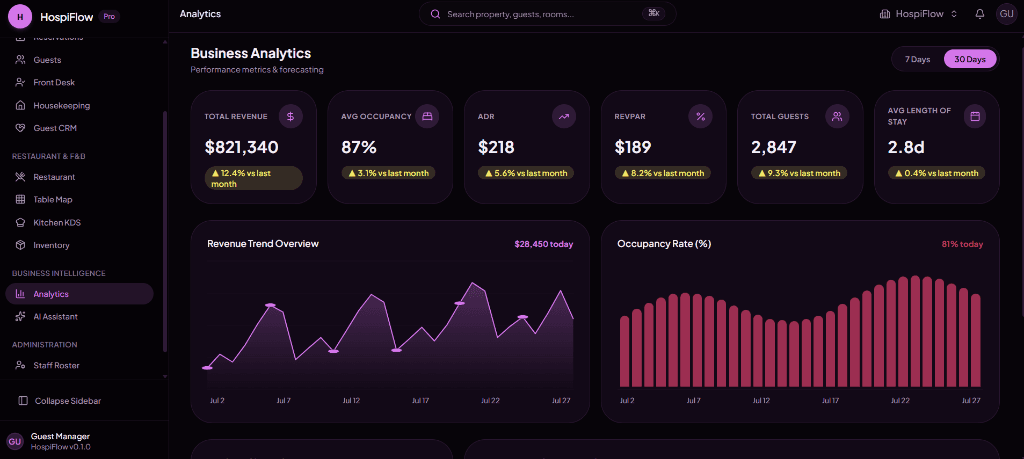
Task: Click the Avg Length of Stay calendar icon
Action: 974,117
